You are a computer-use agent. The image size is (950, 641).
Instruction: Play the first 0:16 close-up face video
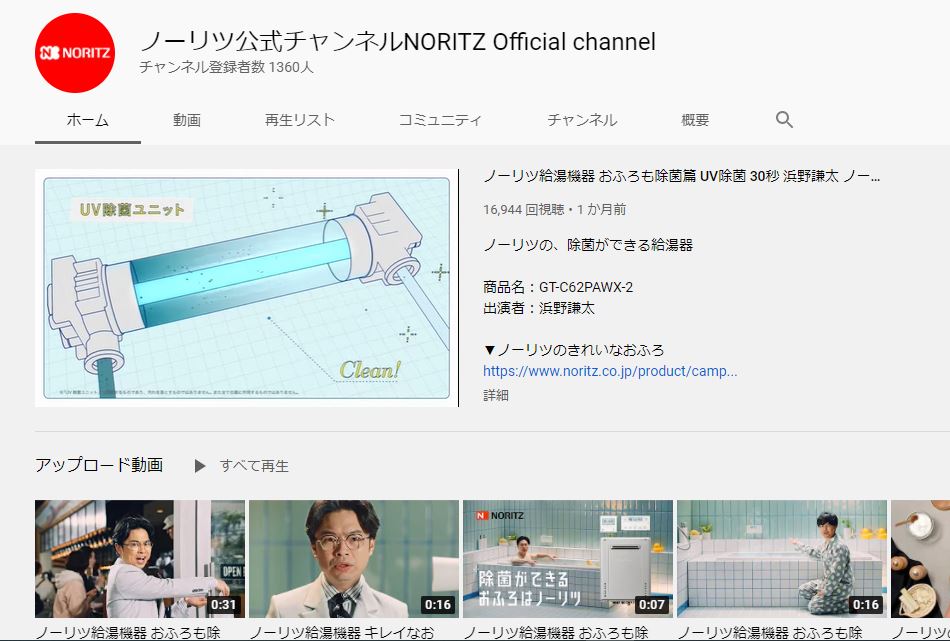(x=354, y=558)
